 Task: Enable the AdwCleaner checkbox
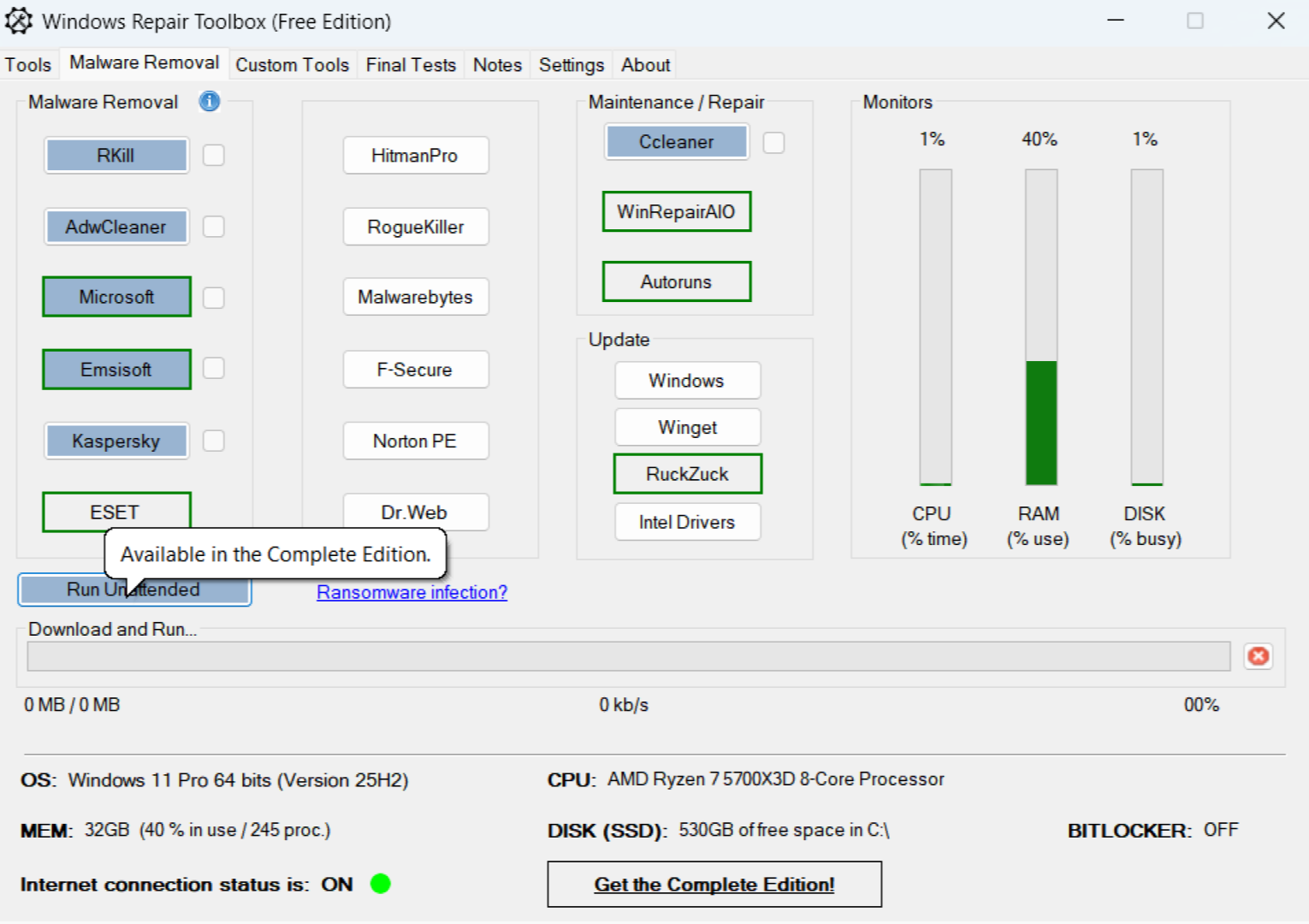[x=214, y=227]
